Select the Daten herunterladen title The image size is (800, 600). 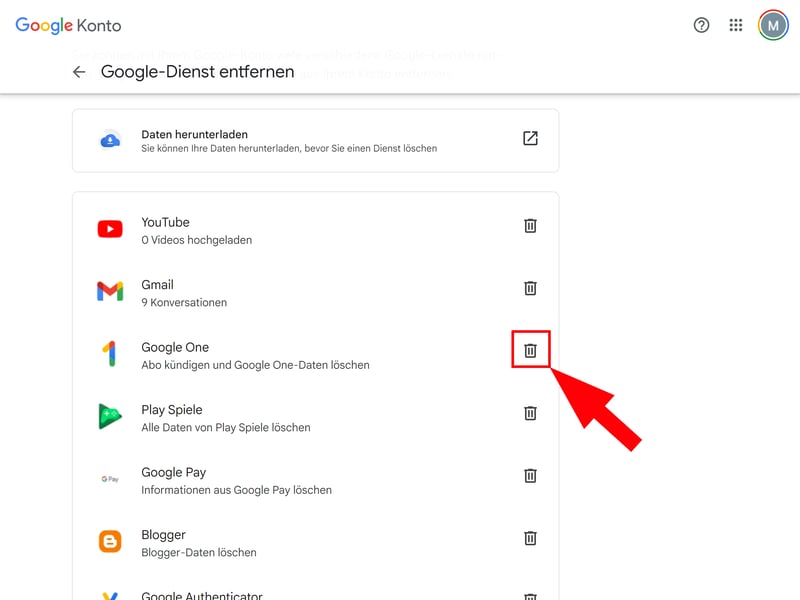click(194, 134)
